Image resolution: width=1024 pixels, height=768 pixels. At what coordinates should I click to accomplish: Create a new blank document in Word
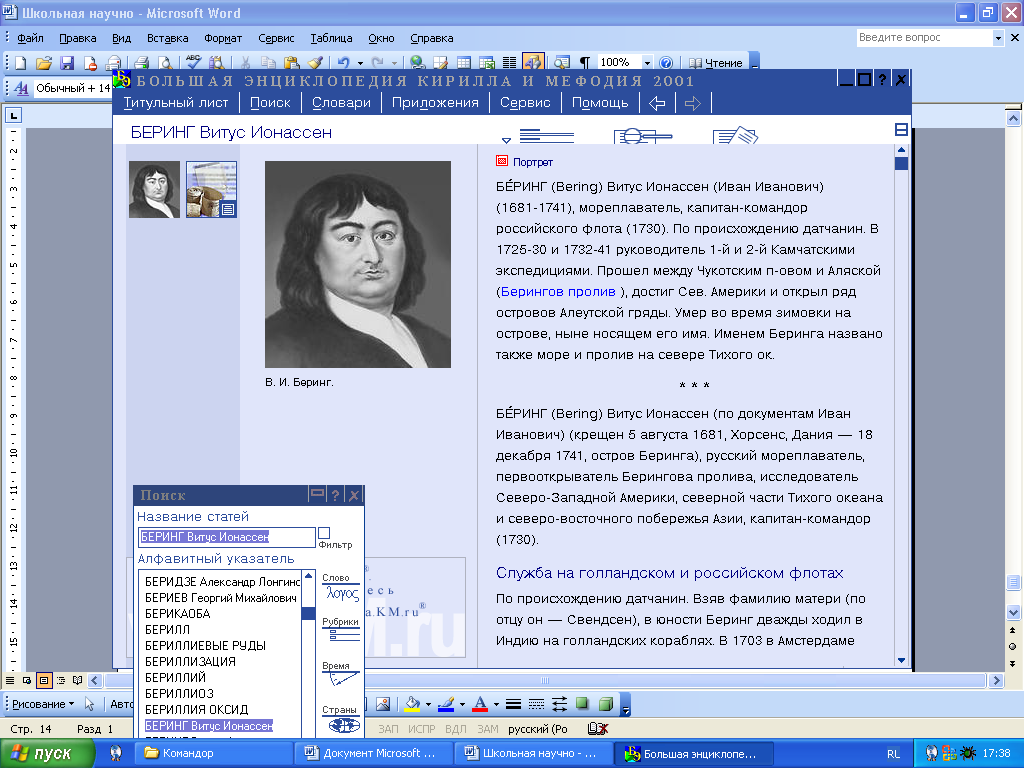click(21, 63)
